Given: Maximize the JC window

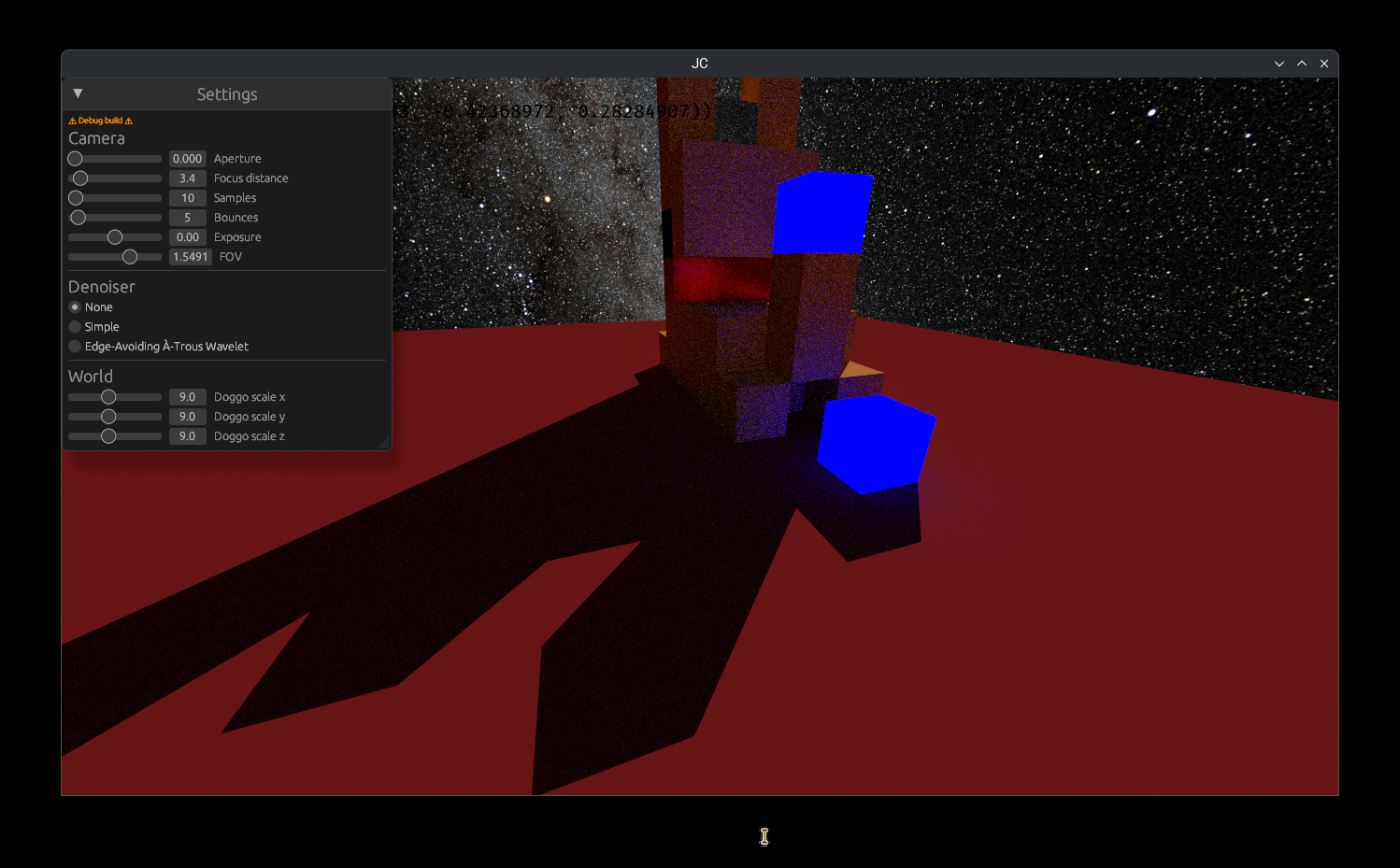Looking at the screenshot, I should tap(1302, 64).
